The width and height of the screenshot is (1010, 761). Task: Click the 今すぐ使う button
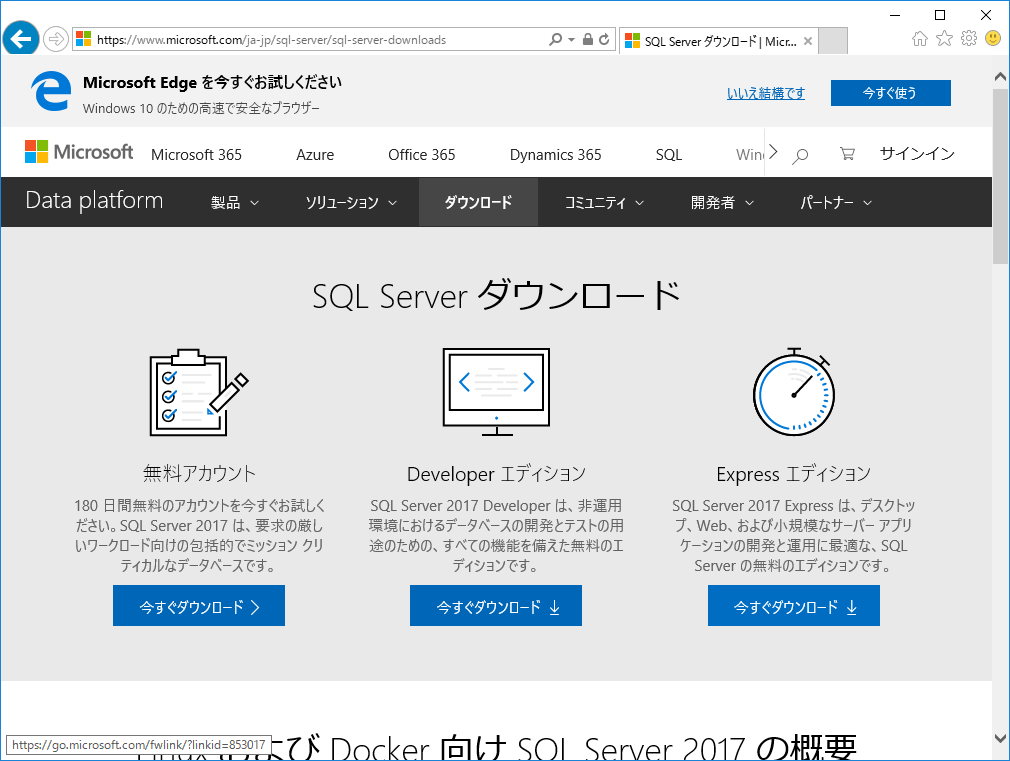point(890,93)
